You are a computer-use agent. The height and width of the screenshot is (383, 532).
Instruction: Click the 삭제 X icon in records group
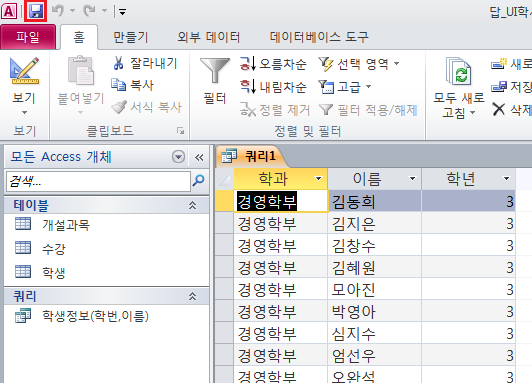[x=499, y=109]
